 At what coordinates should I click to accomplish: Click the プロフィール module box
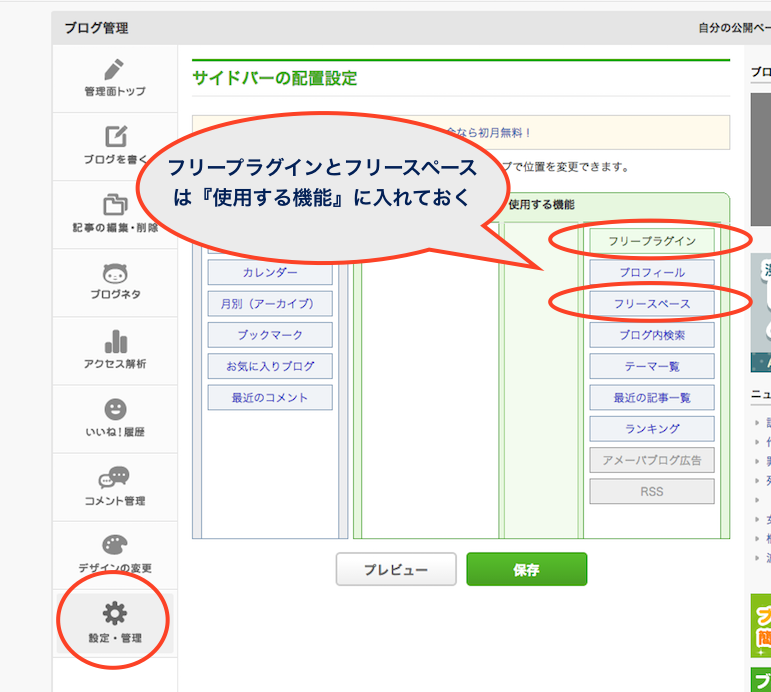point(652,273)
